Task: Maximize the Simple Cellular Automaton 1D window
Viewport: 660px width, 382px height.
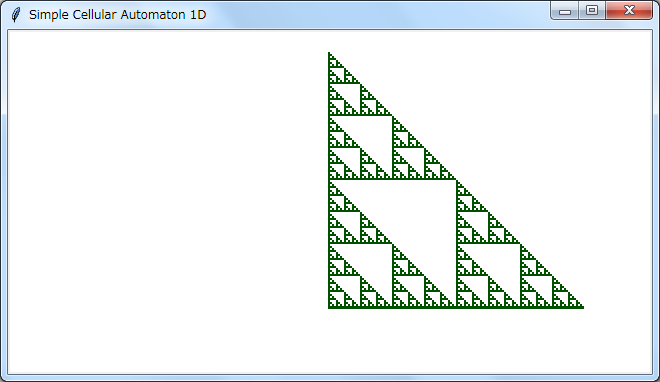Action: click(592, 11)
